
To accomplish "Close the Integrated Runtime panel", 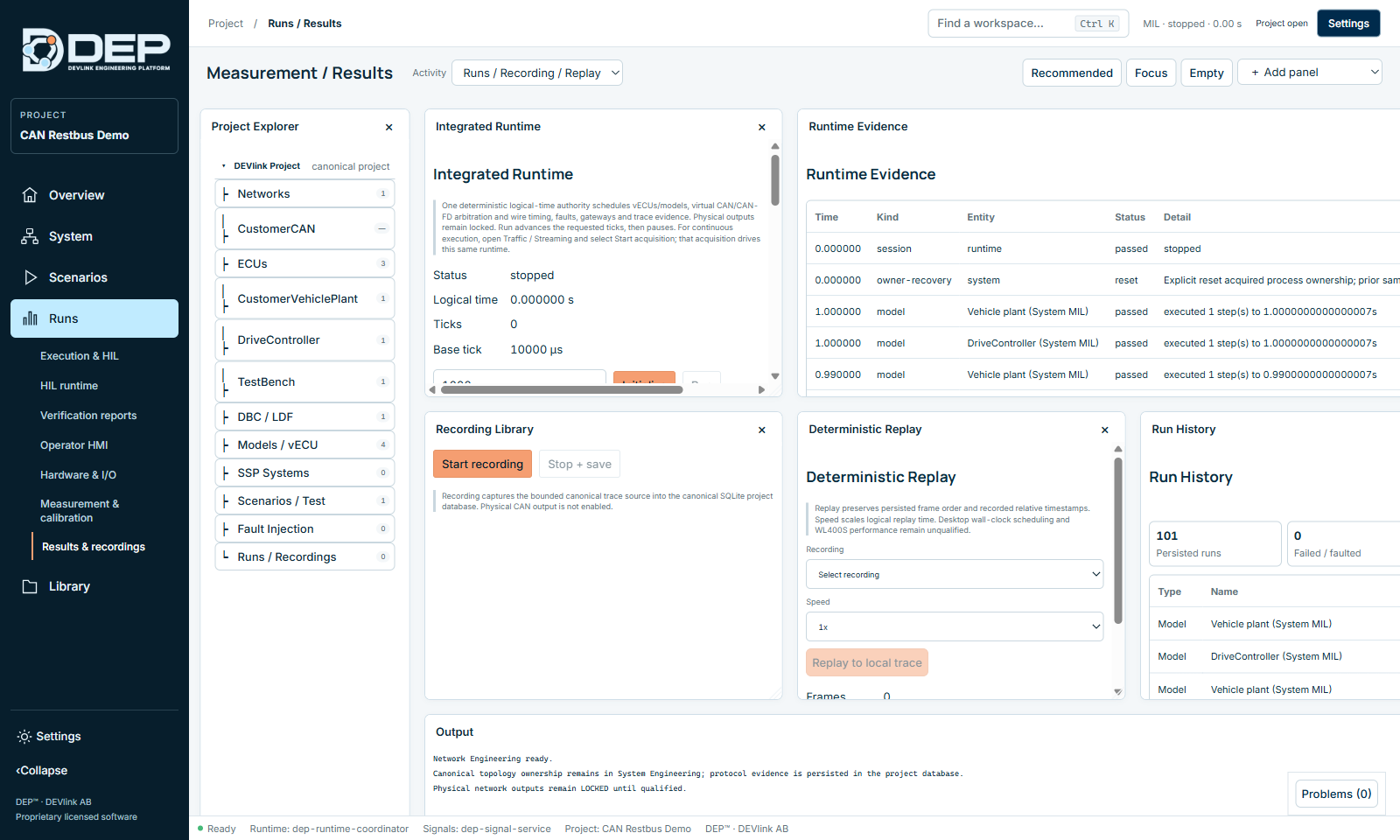I will [762, 127].
